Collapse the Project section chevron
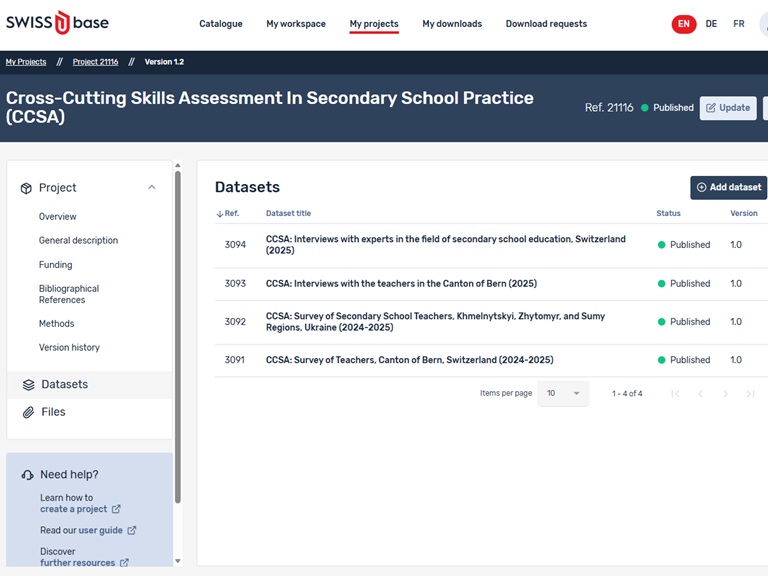The width and height of the screenshot is (768, 576). point(152,188)
